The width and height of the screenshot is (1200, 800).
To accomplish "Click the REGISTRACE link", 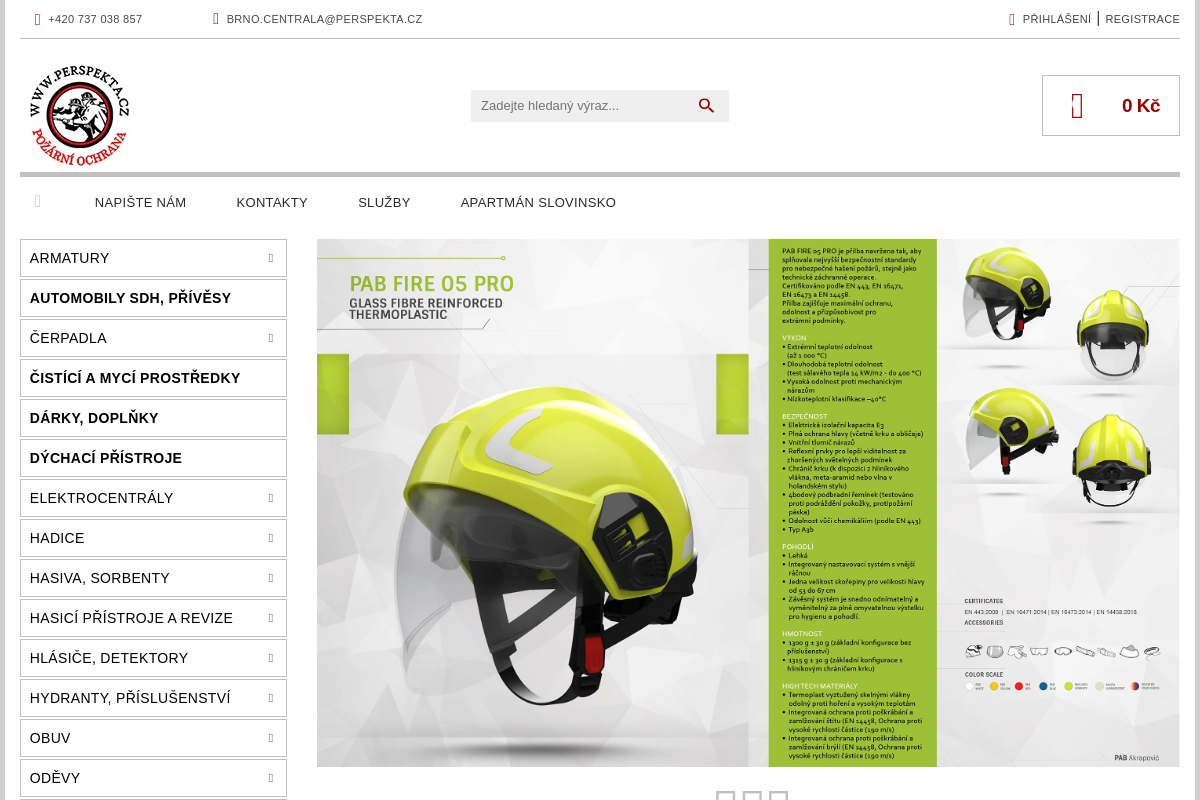I will click(1142, 19).
